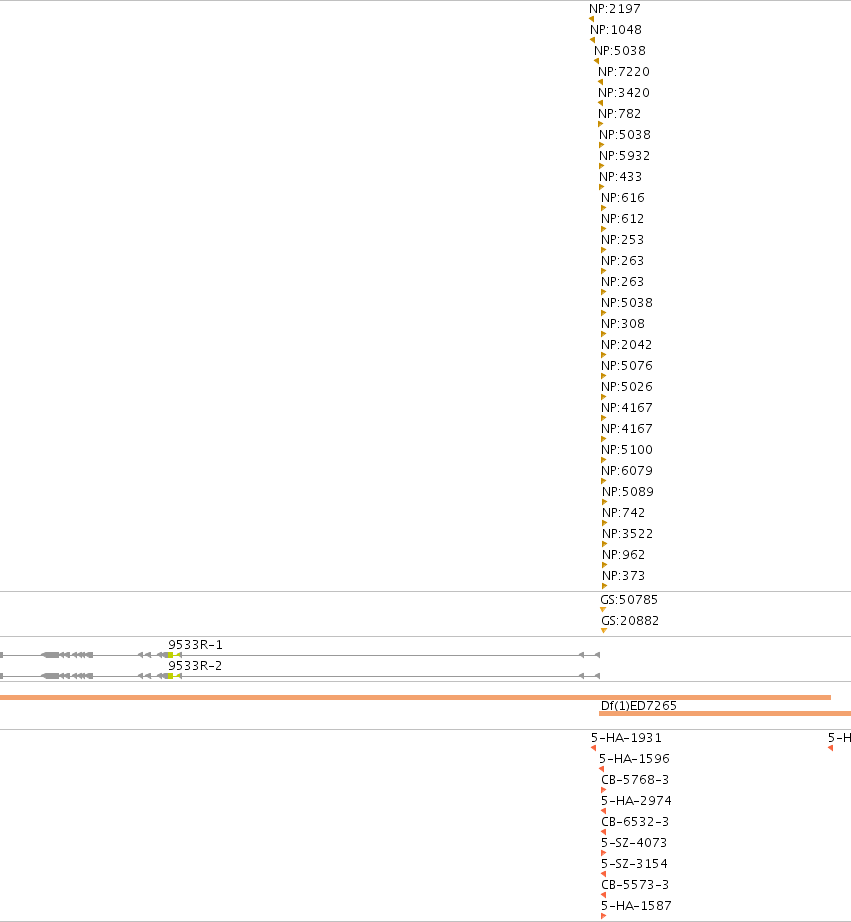Open the 5-HA-1931 insertion label
851x922 pixels.
626,738
